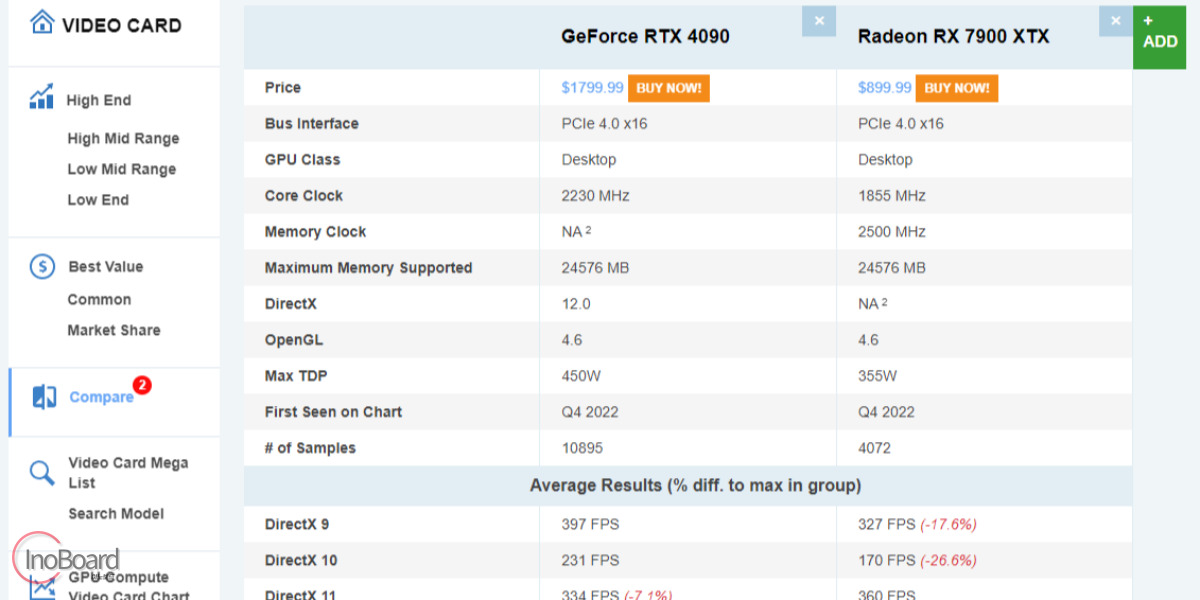Click the Compare icon in sidebar
Viewport: 1200px width, 600px height.
click(44, 397)
